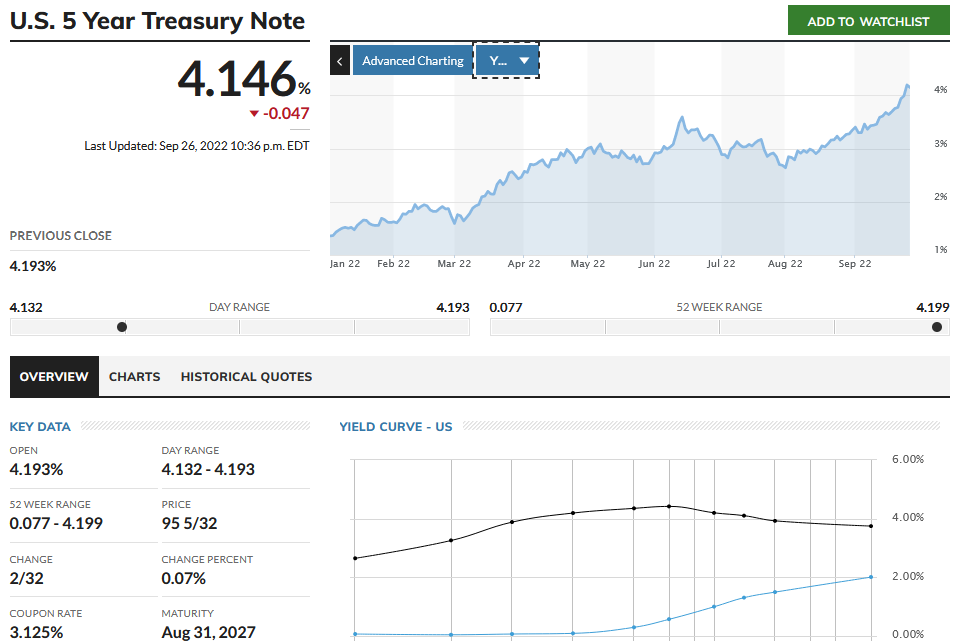The height and width of the screenshot is (641, 955).
Task: Click the first black yield curve data point
Action: click(355, 558)
